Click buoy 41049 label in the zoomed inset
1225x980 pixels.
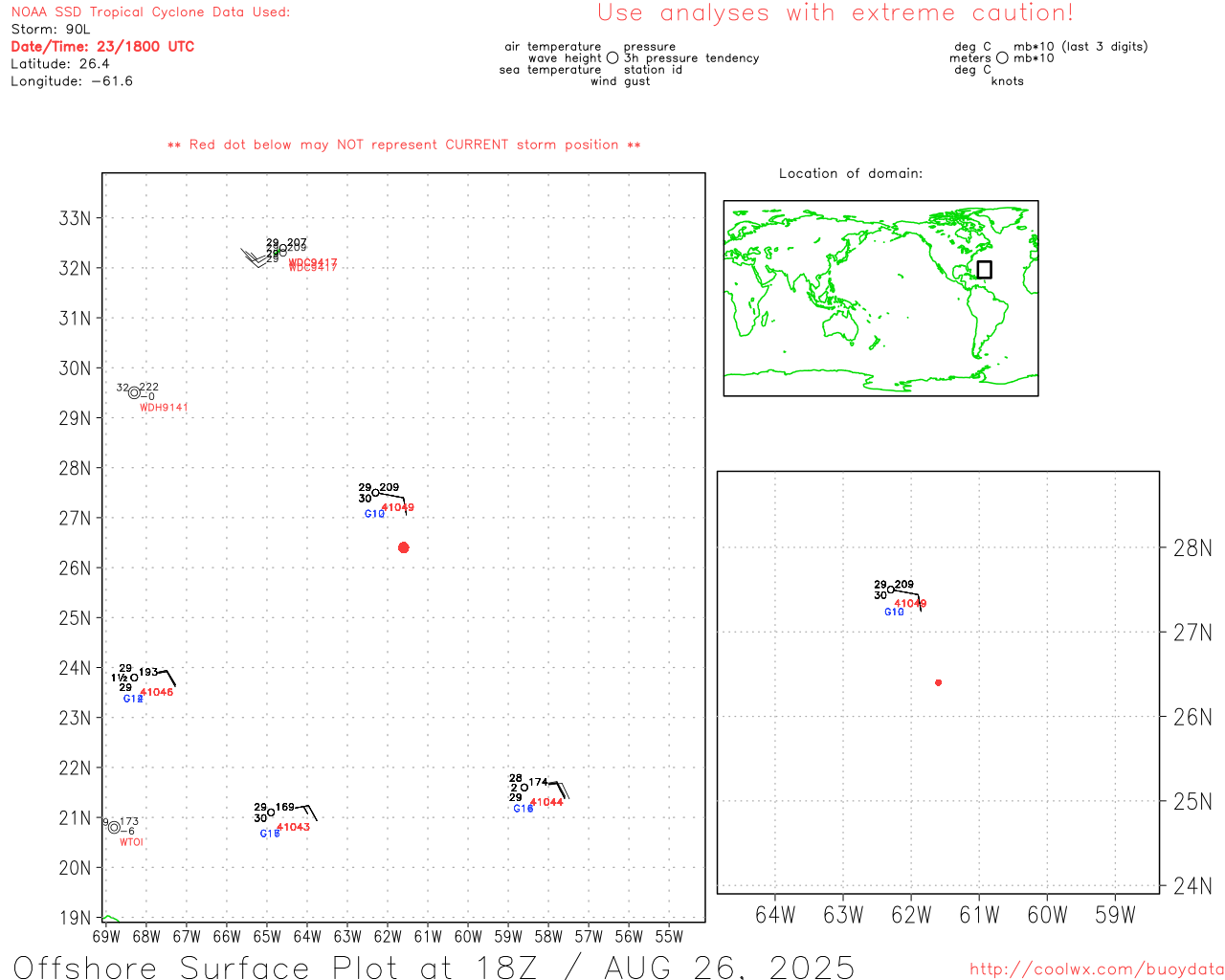[x=910, y=603]
